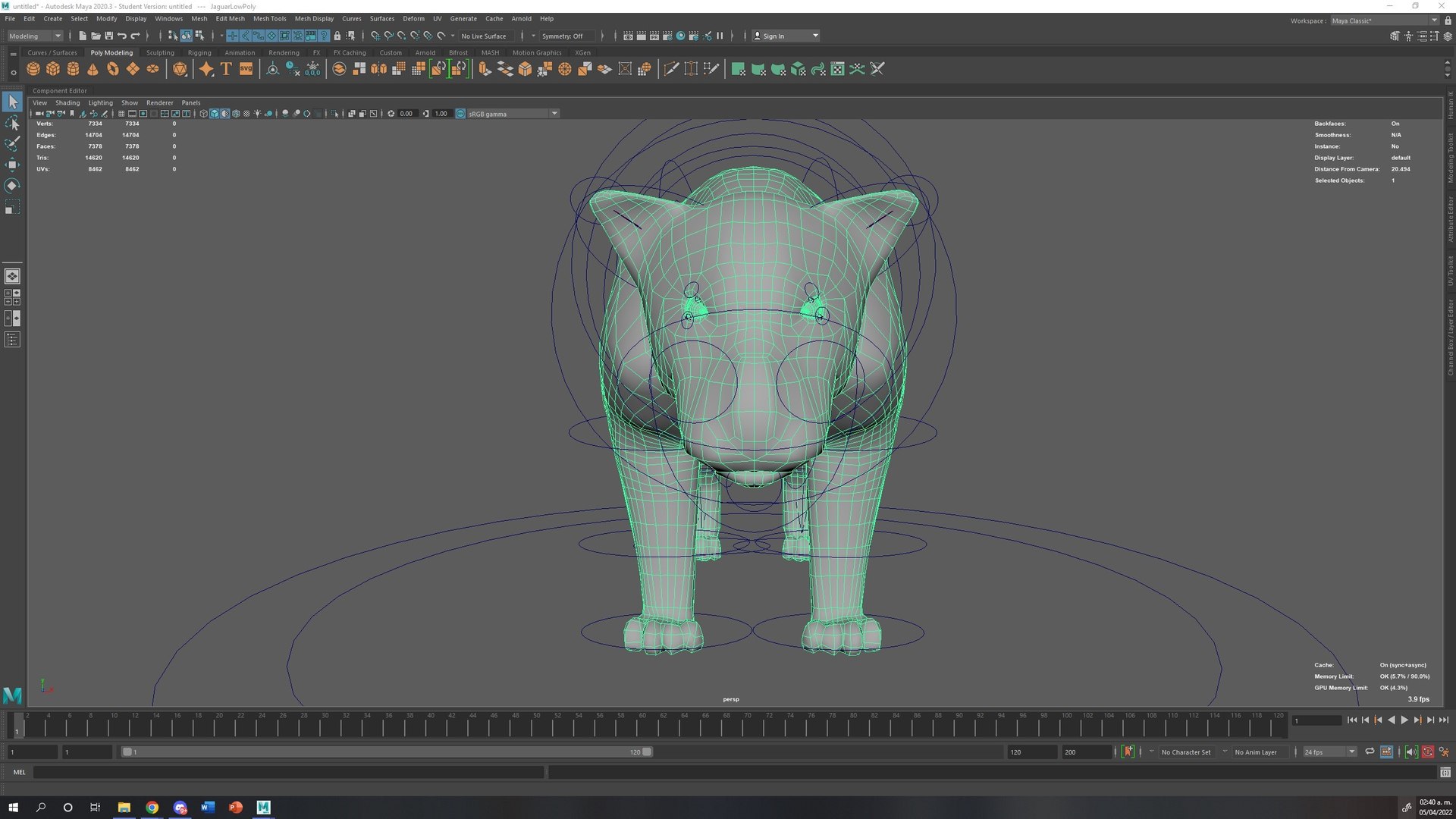The width and height of the screenshot is (1456, 819).
Task: Click the polygon Type text tool icon
Action: [226, 69]
